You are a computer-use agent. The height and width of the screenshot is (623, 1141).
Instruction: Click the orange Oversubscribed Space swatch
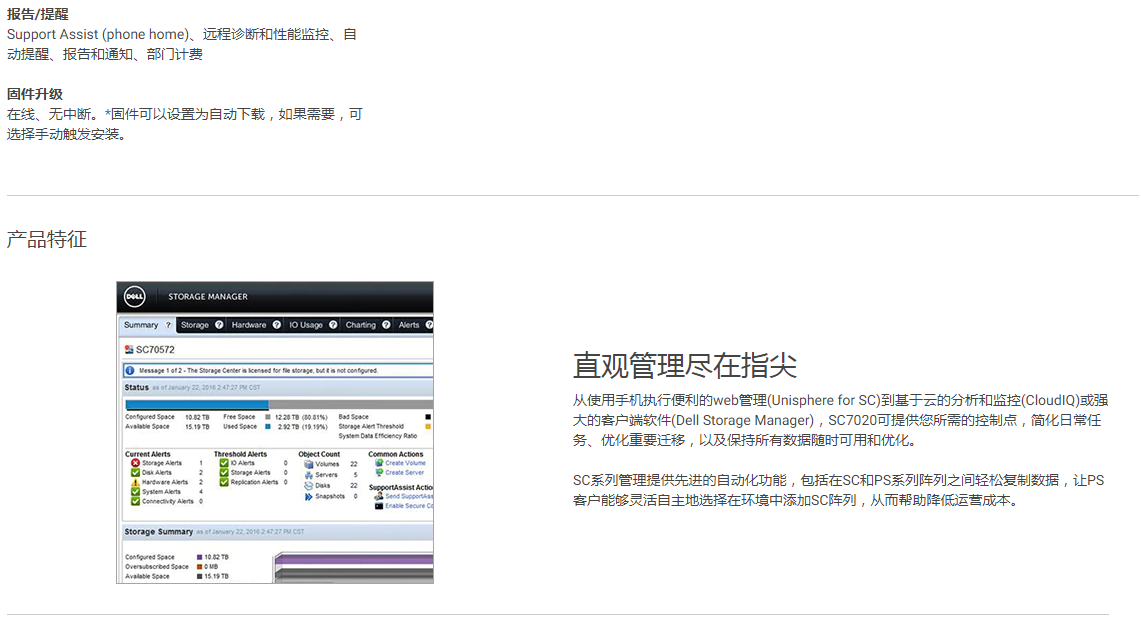coord(199,566)
